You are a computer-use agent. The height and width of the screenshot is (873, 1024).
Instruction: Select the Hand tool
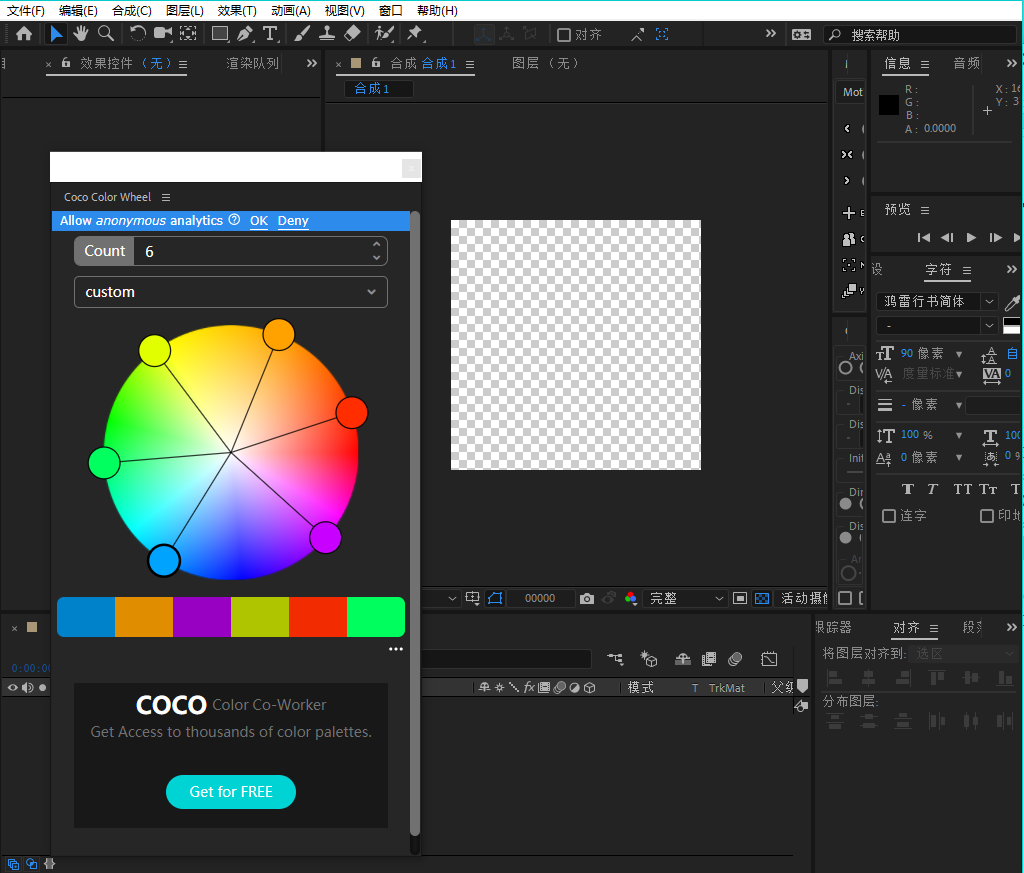80,34
